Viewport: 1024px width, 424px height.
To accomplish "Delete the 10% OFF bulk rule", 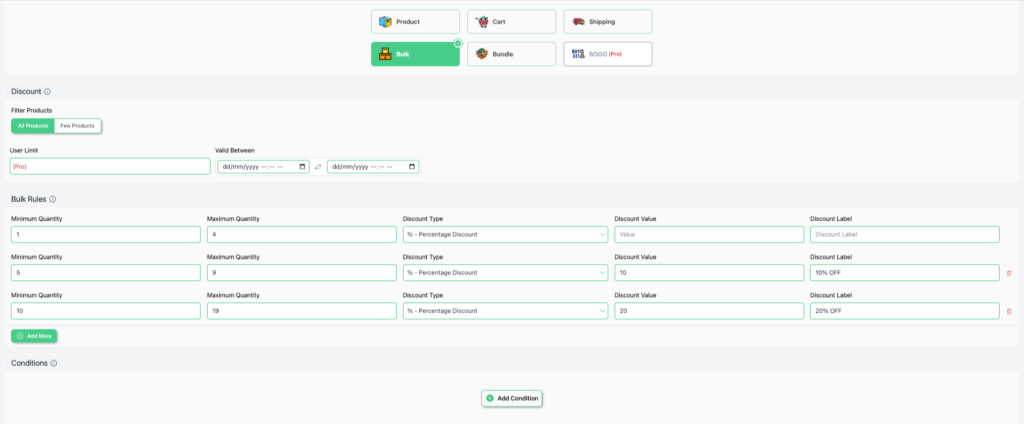I will (1009, 273).
